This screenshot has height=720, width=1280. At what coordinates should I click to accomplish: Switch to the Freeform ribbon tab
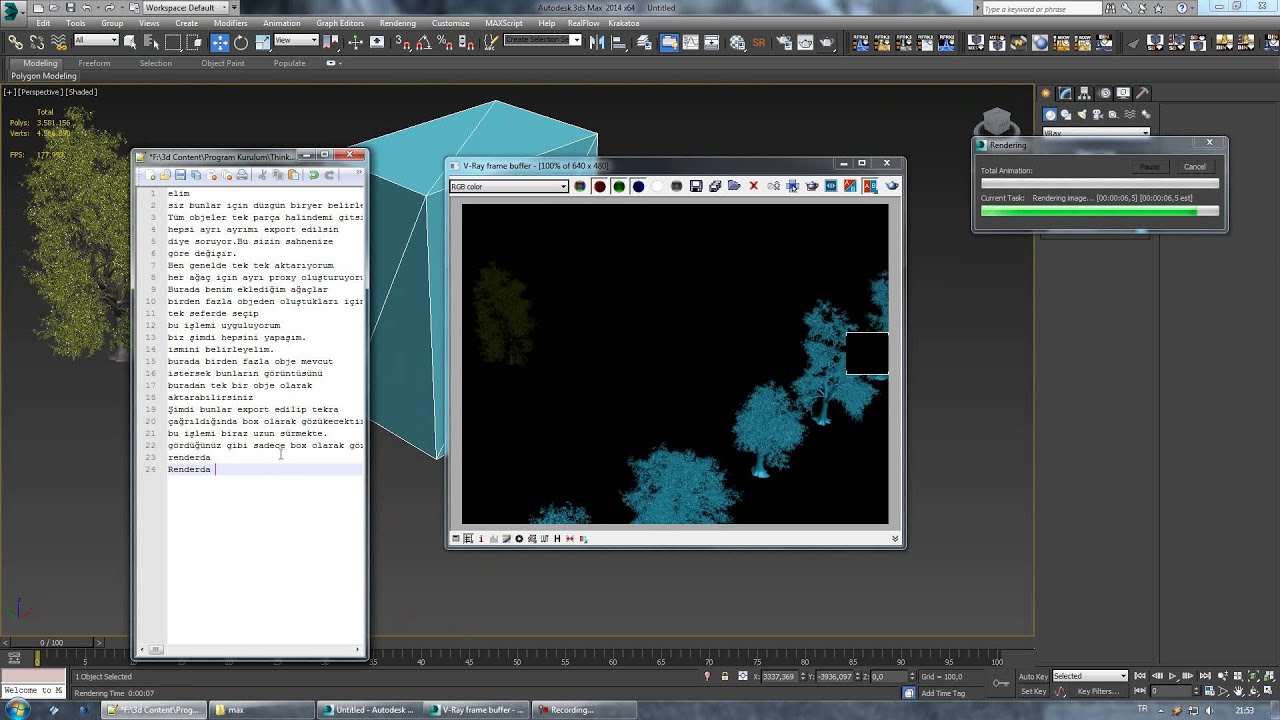click(94, 63)
